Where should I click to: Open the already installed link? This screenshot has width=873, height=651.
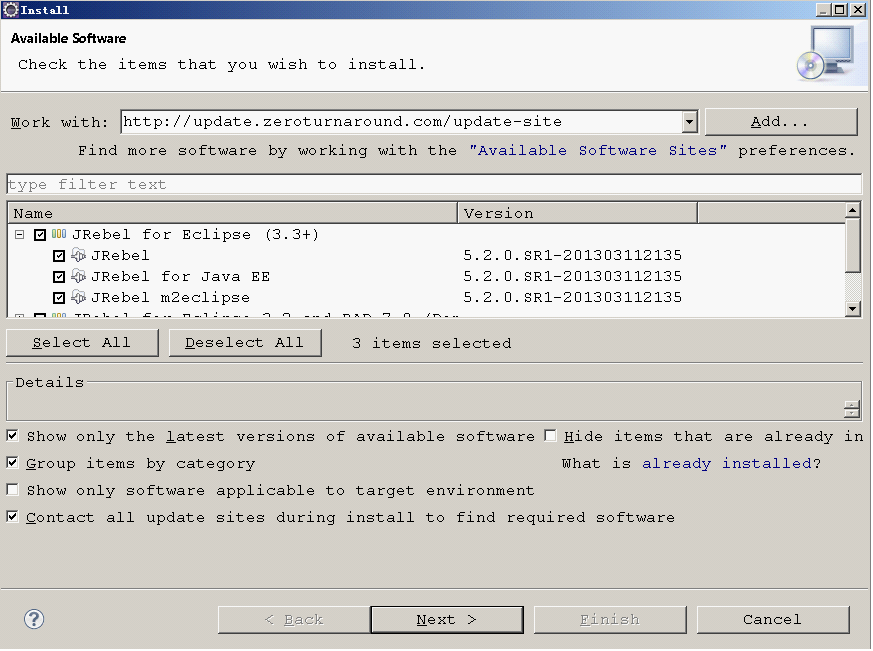(x=727, y=464)
